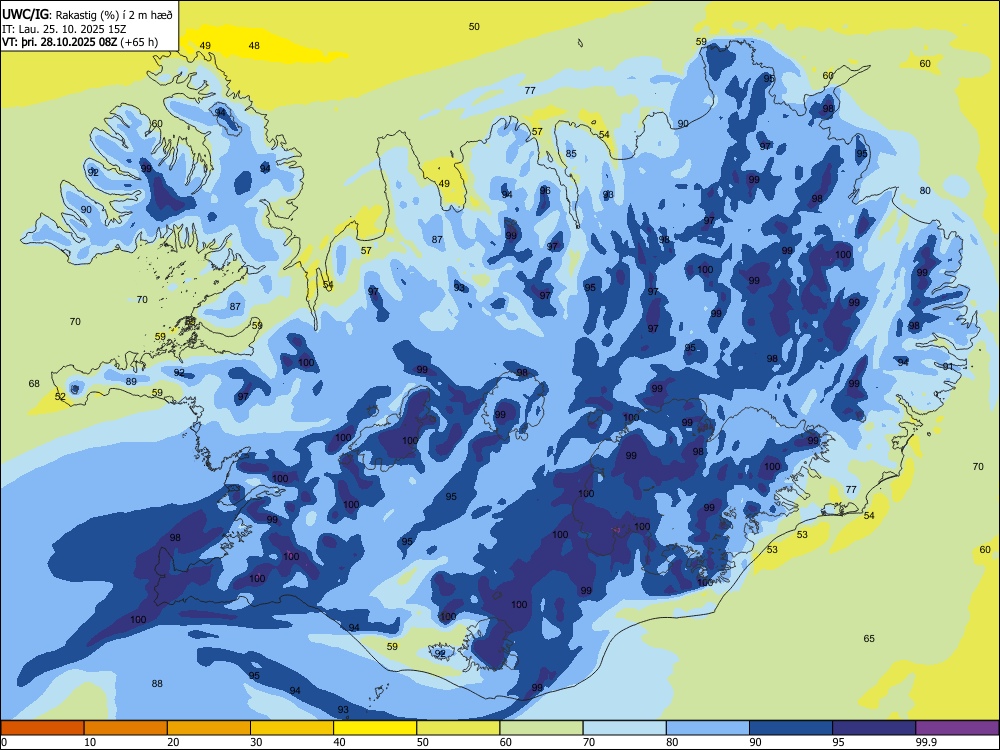
Task: Click the pale green 60–70 legend swatch
Action: click(x=541, y=728)
